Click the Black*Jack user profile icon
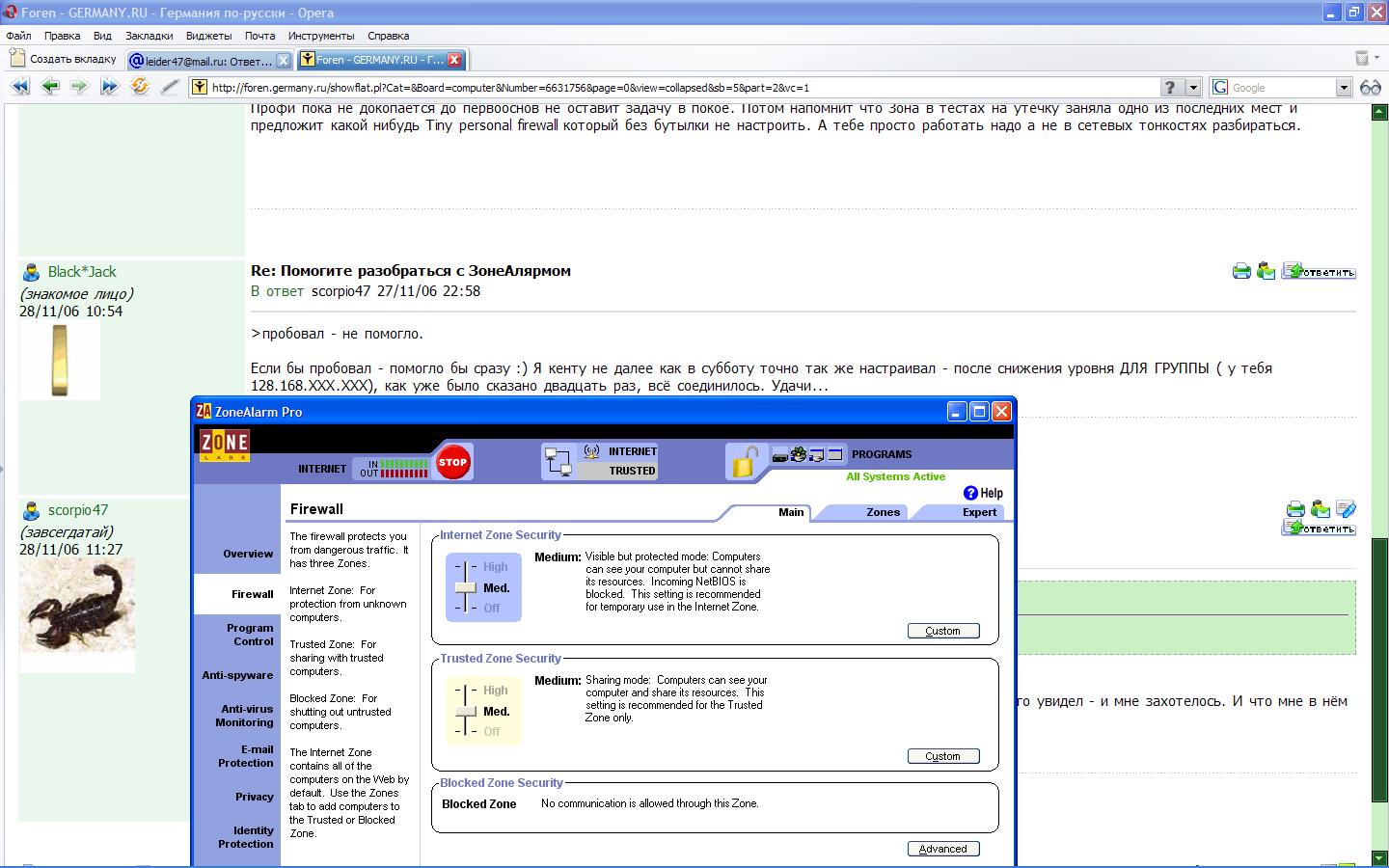Image resolution: width=1389 pixels, height=868 pixels. tap(32, 272)
